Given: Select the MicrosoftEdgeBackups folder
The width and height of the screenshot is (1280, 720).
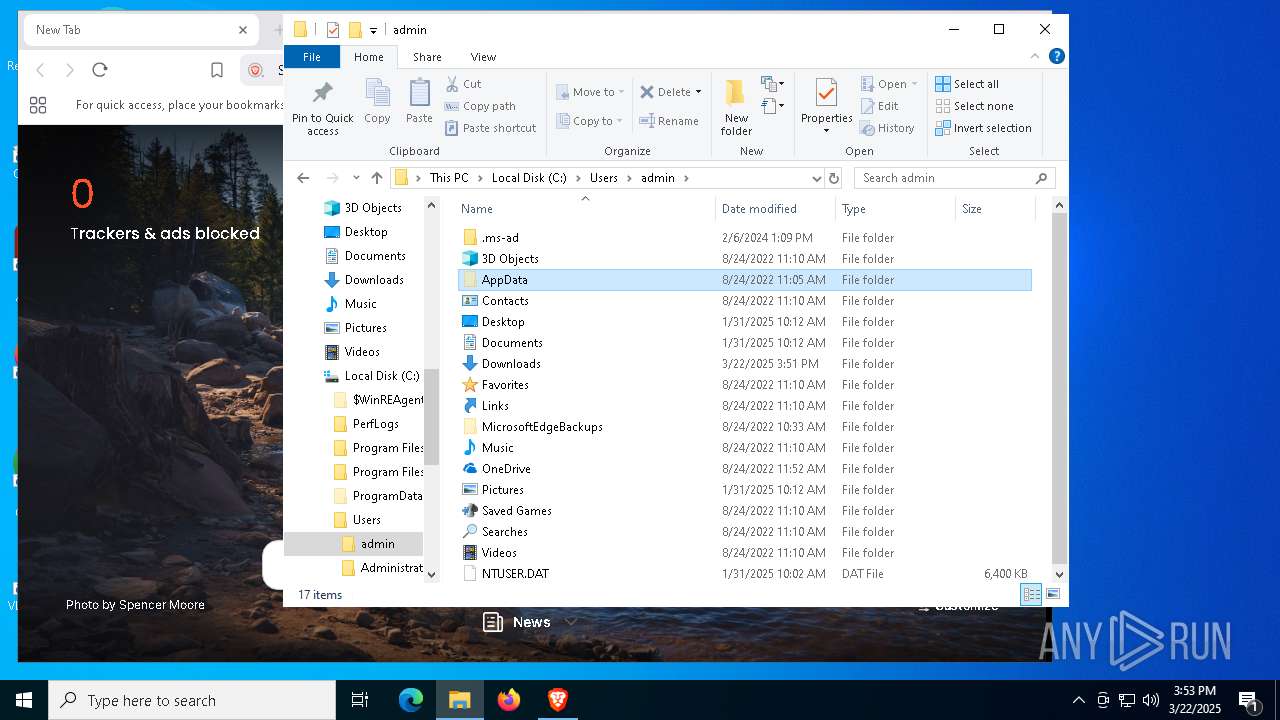Looking at the screenshot, I should point(744,427).
